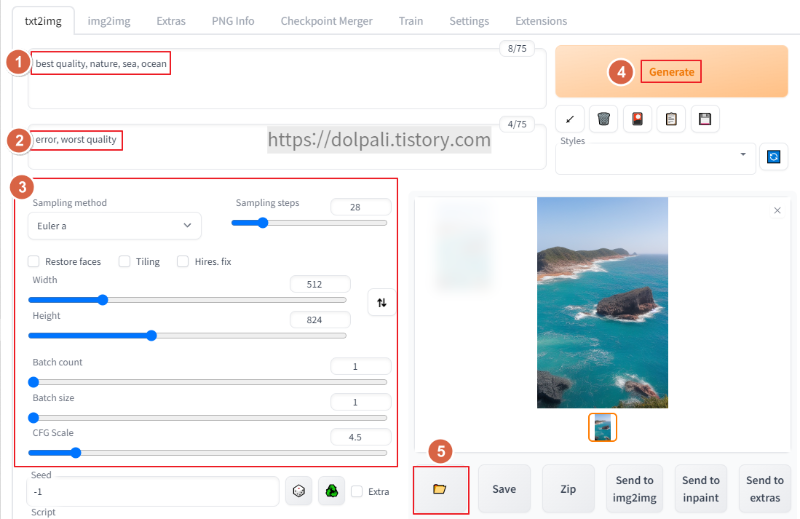Click the floppy disk icon to save style
Viewport: 800px width, 519px height.
705,119
